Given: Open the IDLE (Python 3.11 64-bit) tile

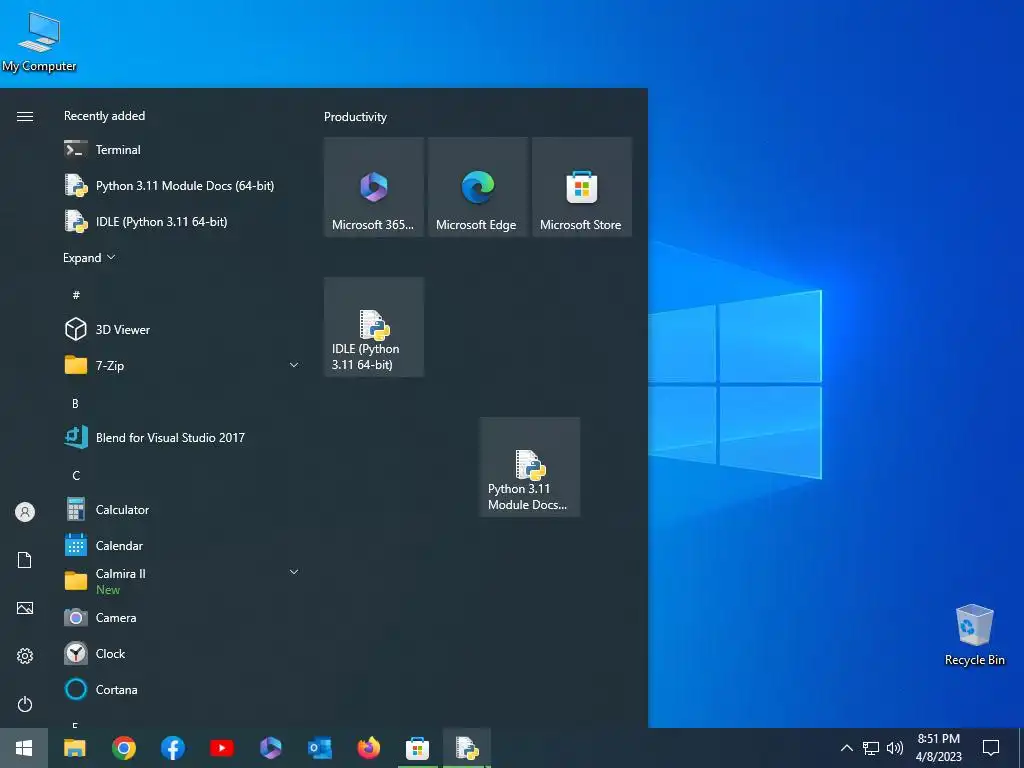Looking at the screenshot, I should [x=374, y=327].
